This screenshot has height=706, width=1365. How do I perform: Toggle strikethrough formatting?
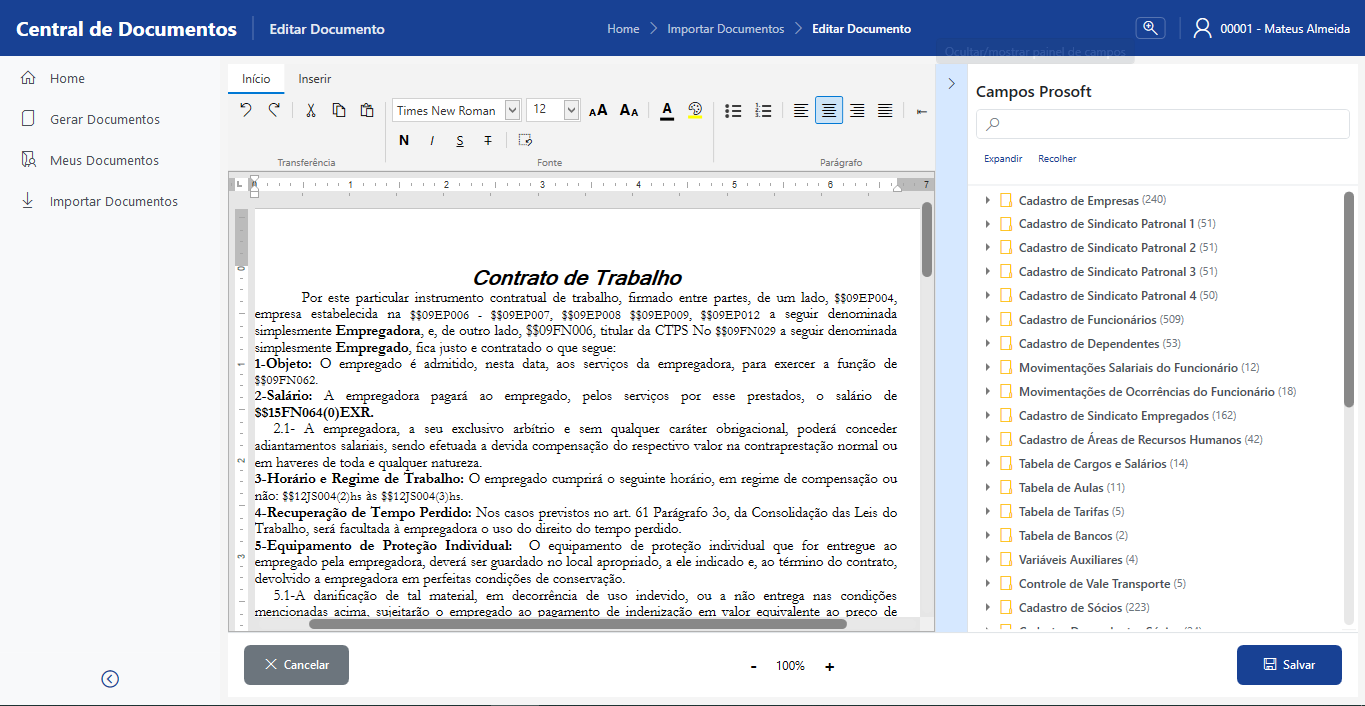(488, 140)
